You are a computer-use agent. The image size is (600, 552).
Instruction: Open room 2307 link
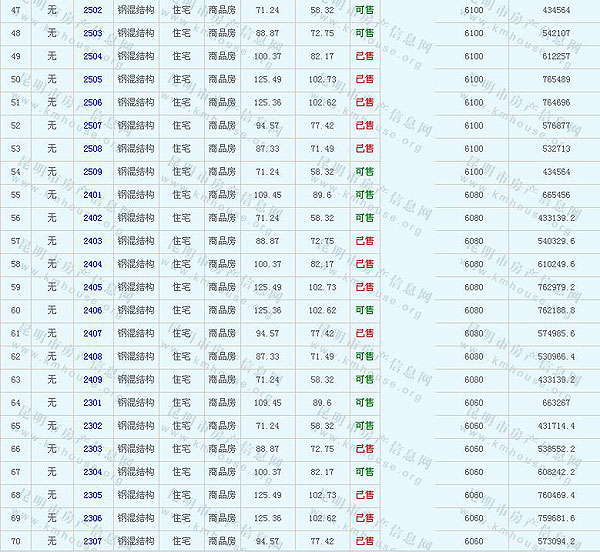[92, 541]
